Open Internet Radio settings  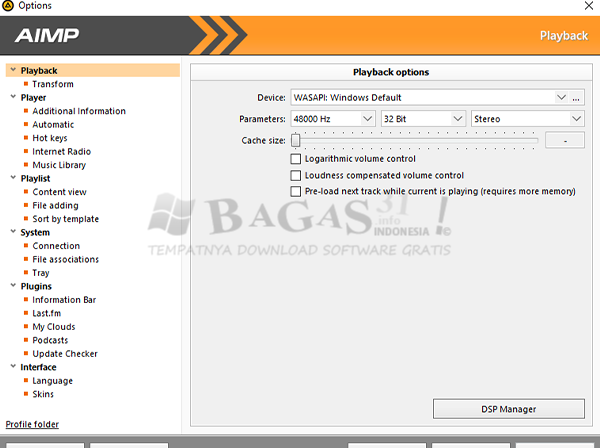[x=62, y=152]
